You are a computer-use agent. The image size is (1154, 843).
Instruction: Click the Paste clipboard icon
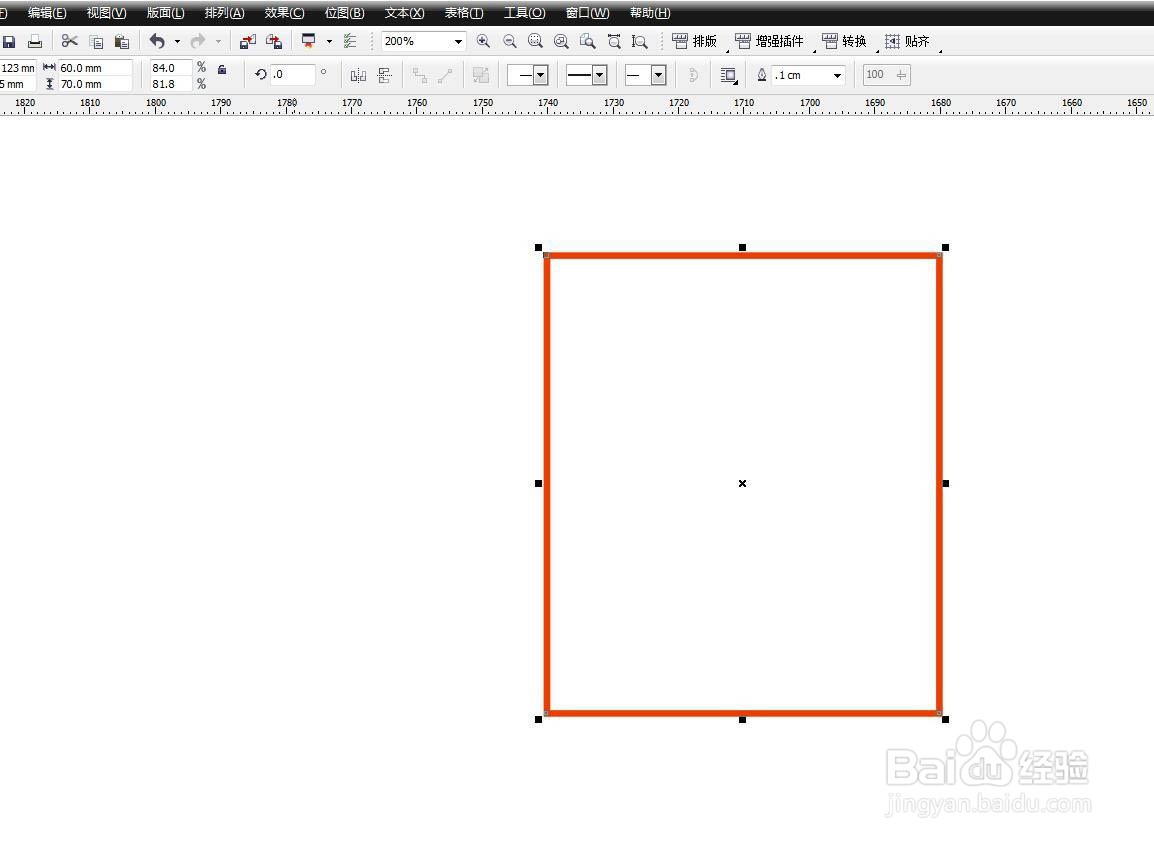point(122,42)
